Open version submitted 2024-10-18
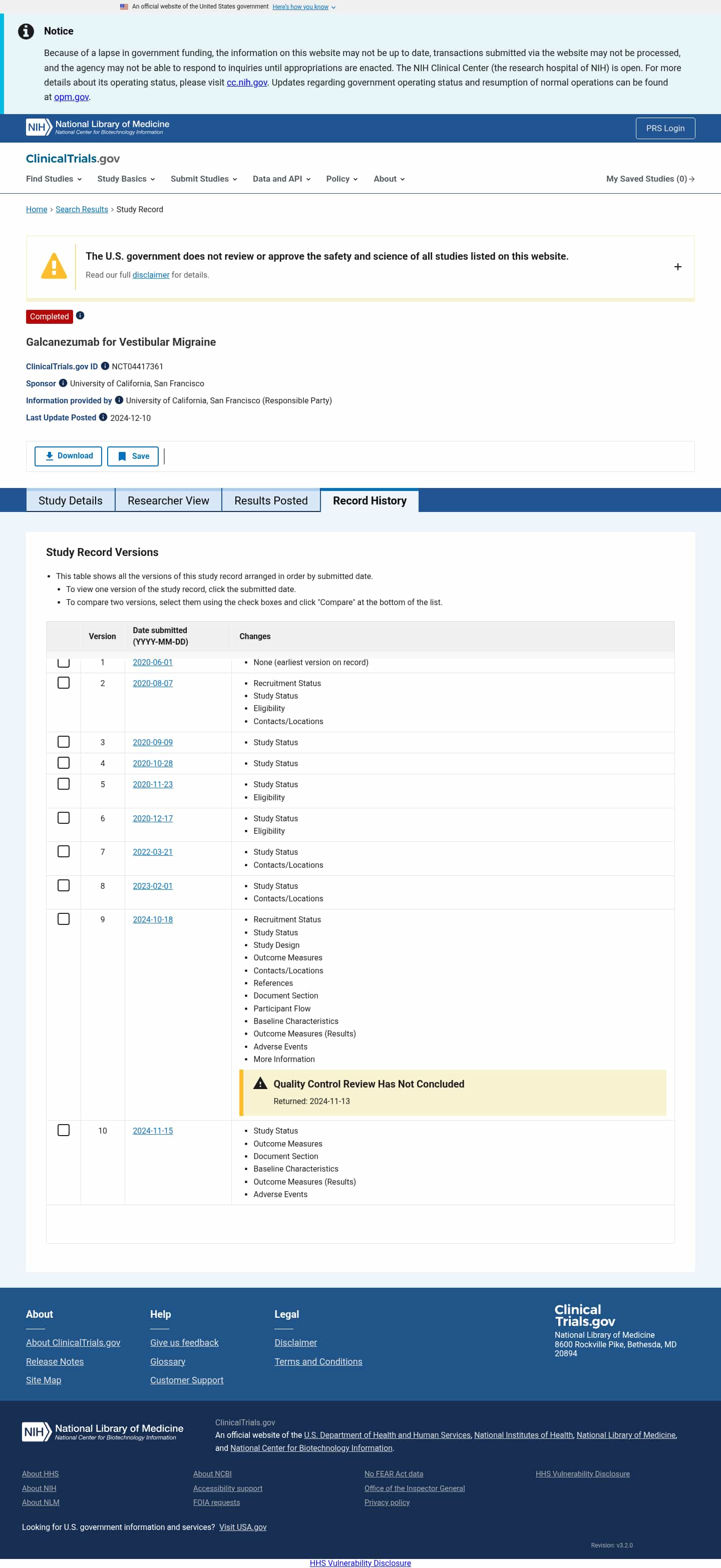721x1568 pixels. [153, 919]
